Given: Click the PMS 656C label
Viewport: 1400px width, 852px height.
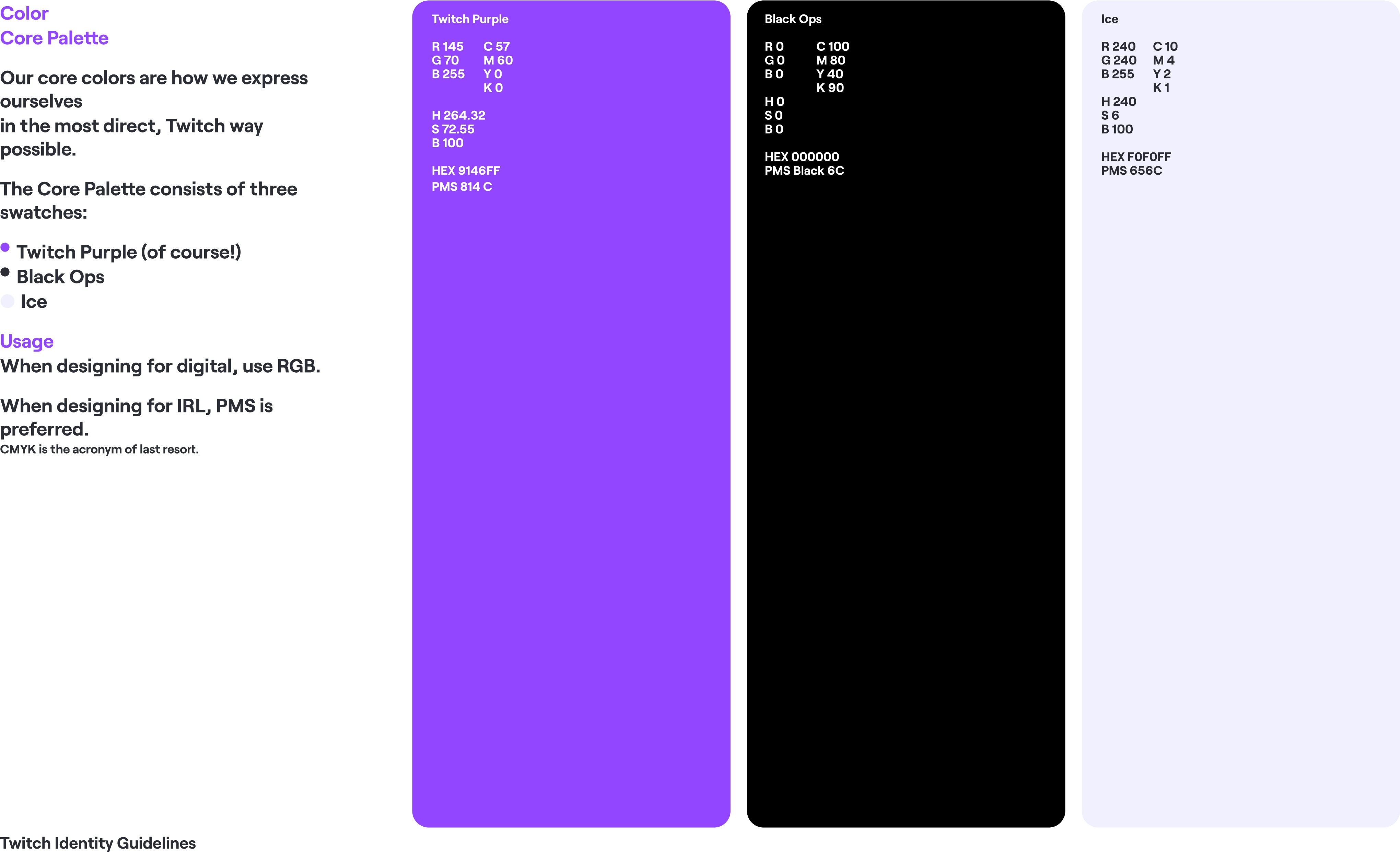Looking at the screenshot, I should 1131,171.
